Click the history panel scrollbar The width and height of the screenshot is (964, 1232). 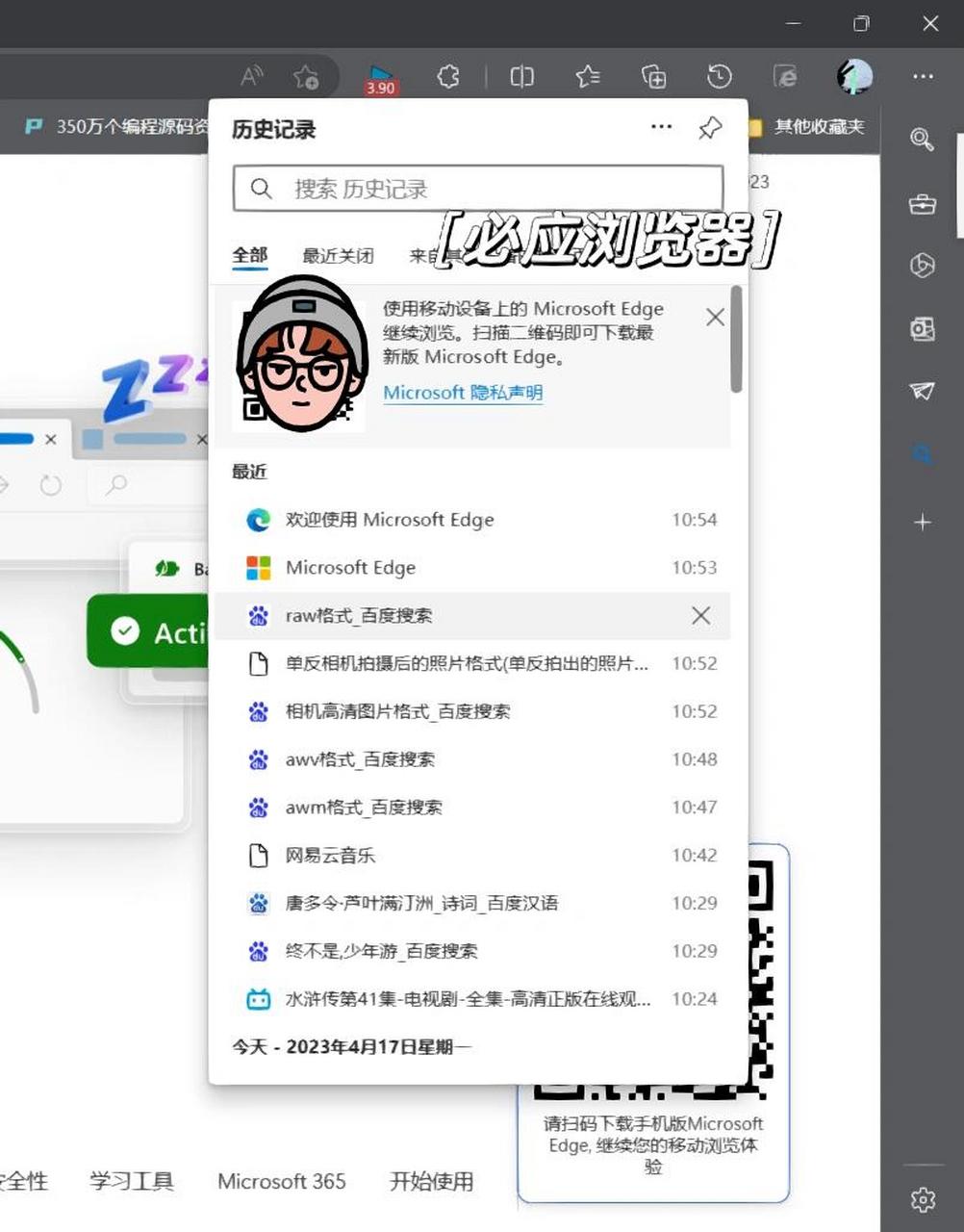coord(736,339)
